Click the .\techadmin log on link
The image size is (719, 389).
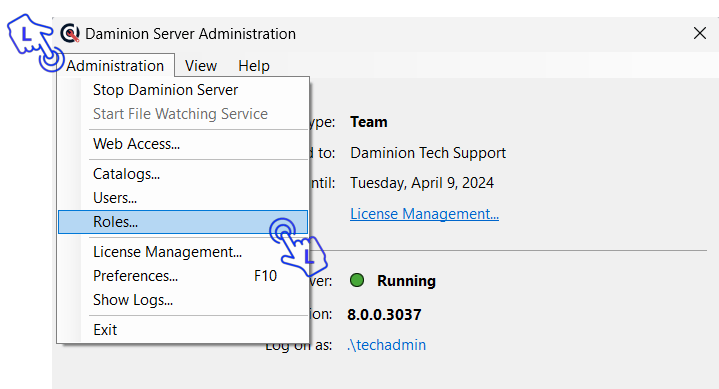(387, 345)
